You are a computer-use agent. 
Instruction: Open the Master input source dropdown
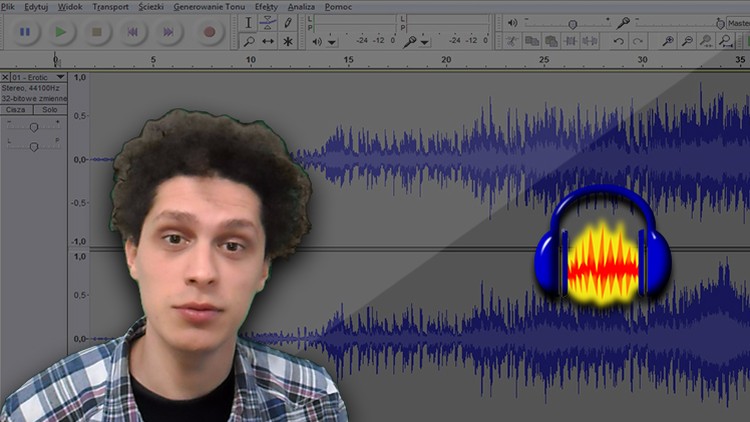pyautogui.click(x=738, y=23)
